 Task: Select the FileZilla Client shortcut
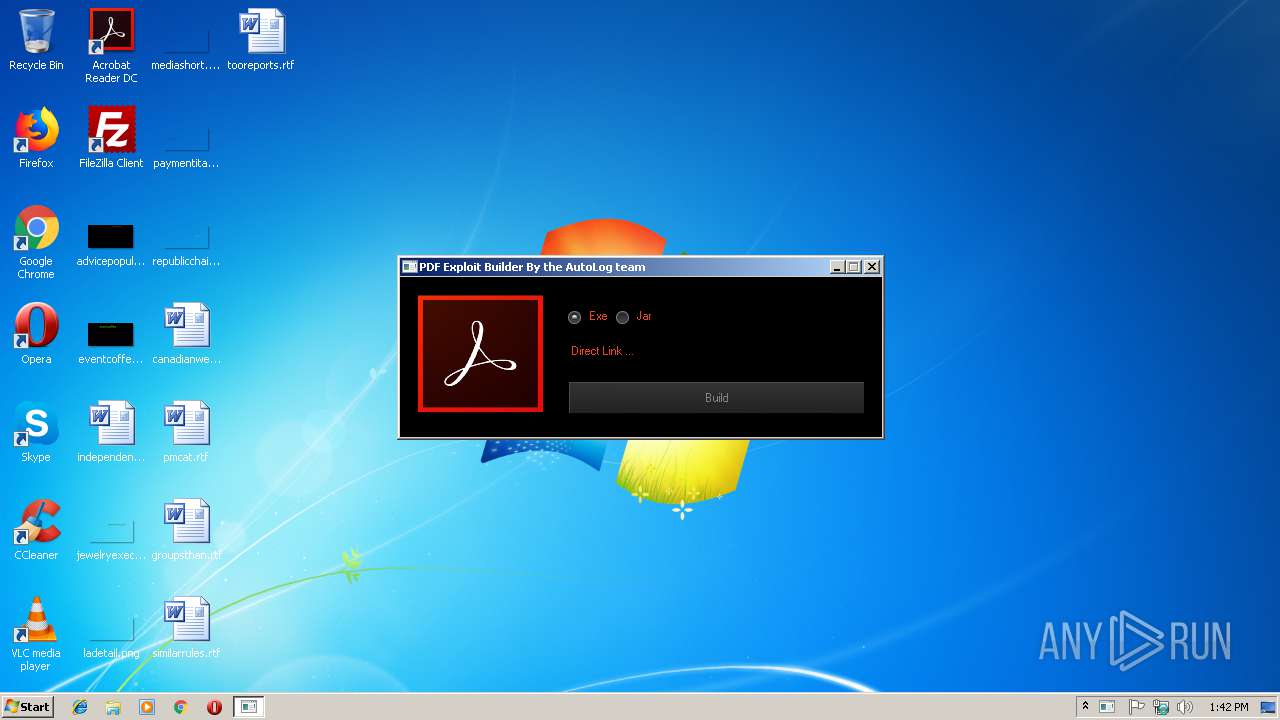tap(111, 138)
